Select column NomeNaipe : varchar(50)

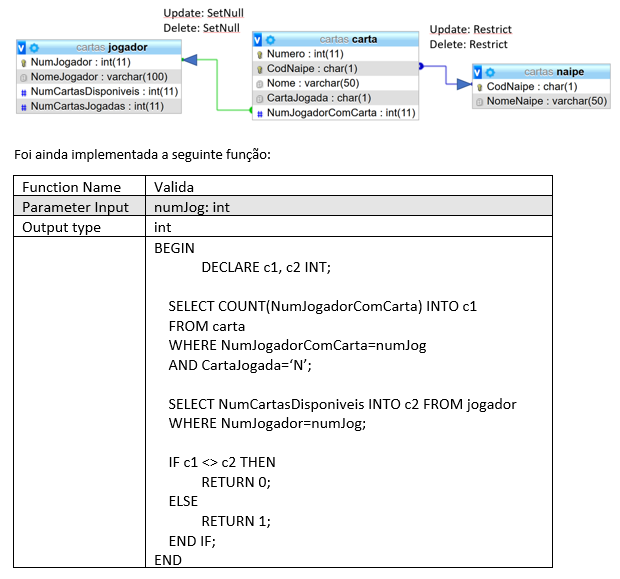[x=541, y=101]
